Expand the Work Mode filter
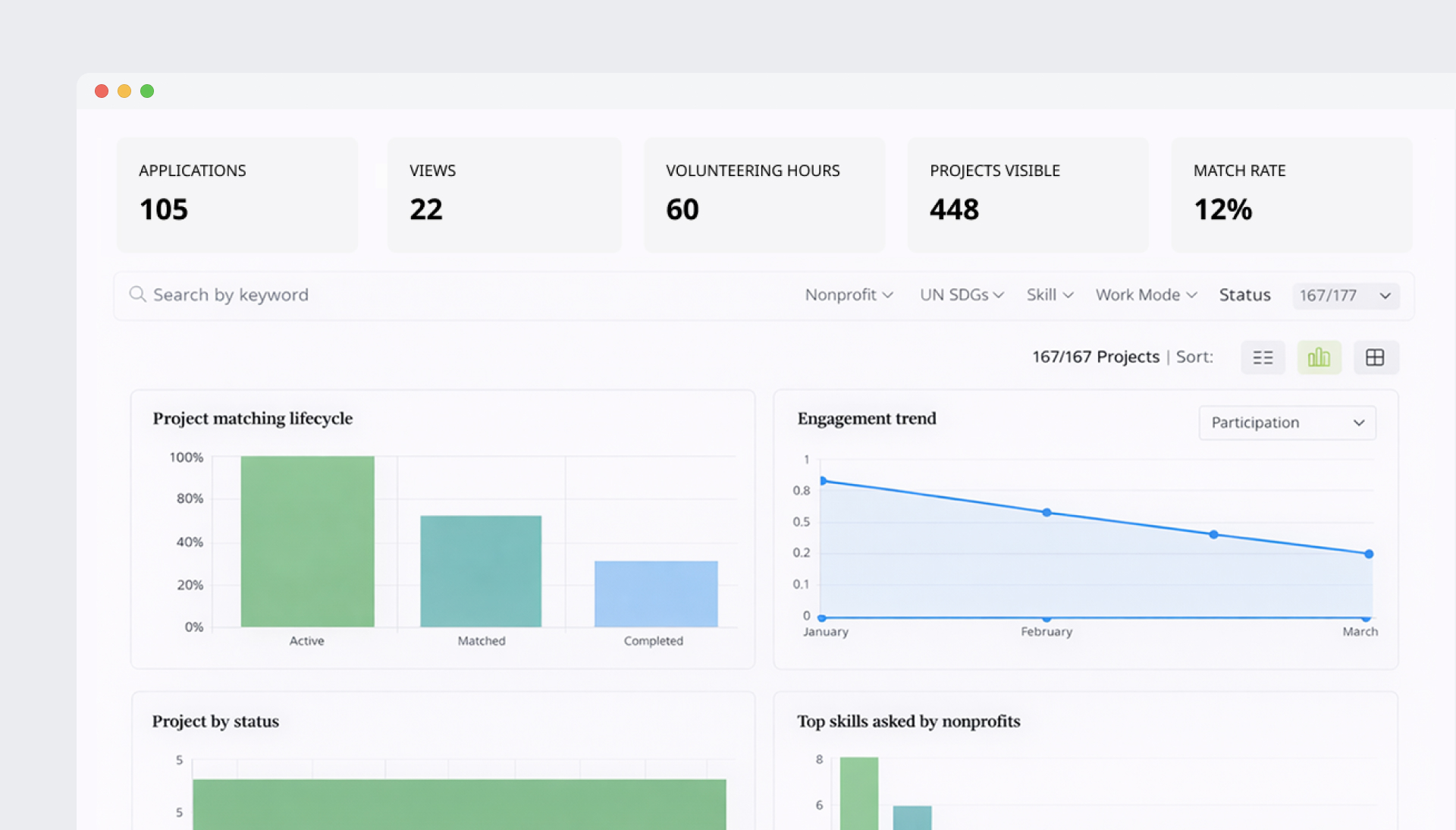 1145,295
